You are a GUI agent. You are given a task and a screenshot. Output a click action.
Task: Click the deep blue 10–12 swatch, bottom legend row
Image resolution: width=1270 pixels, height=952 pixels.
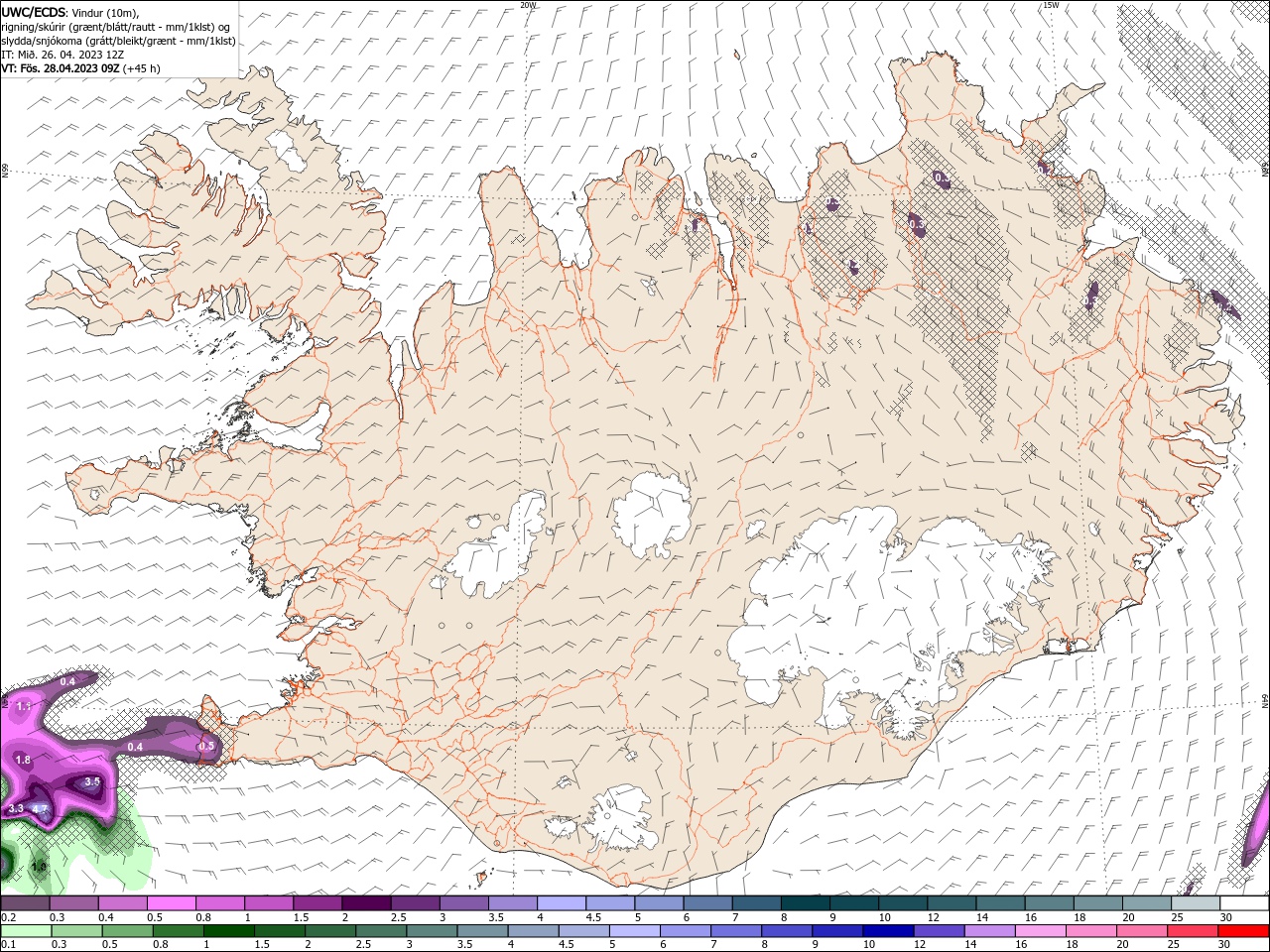point(889,931)
